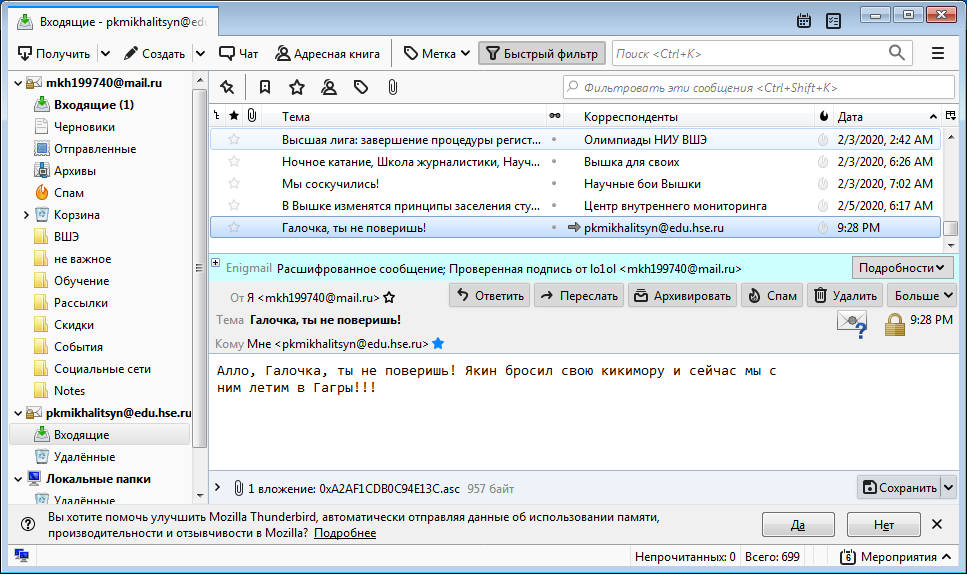Collapse the mkh199740@mail.ru account tree

tap(18, 83)
